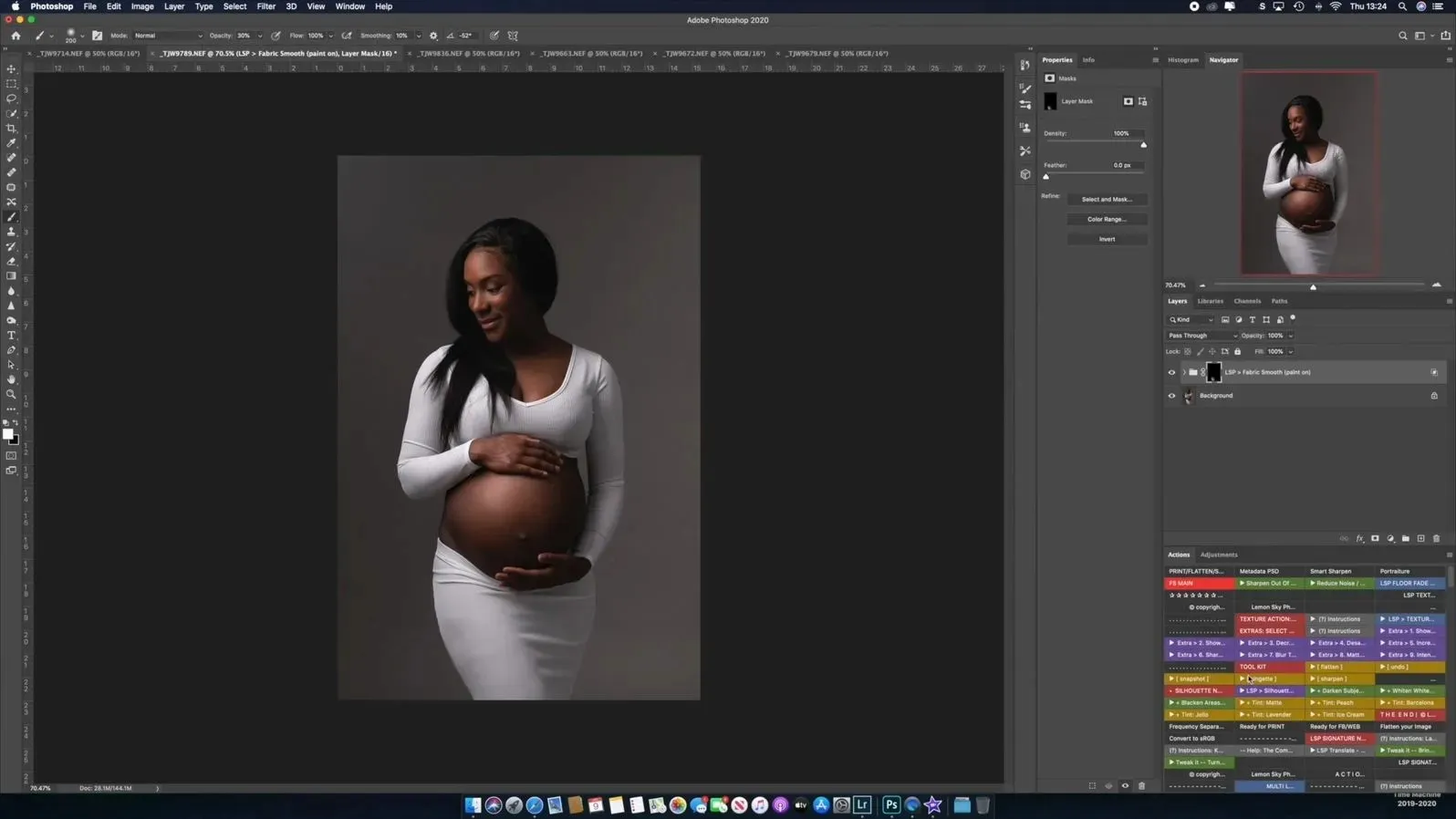Click the foreground color swatch
The height and width of the screenshot is (819, 1456).
8,434
